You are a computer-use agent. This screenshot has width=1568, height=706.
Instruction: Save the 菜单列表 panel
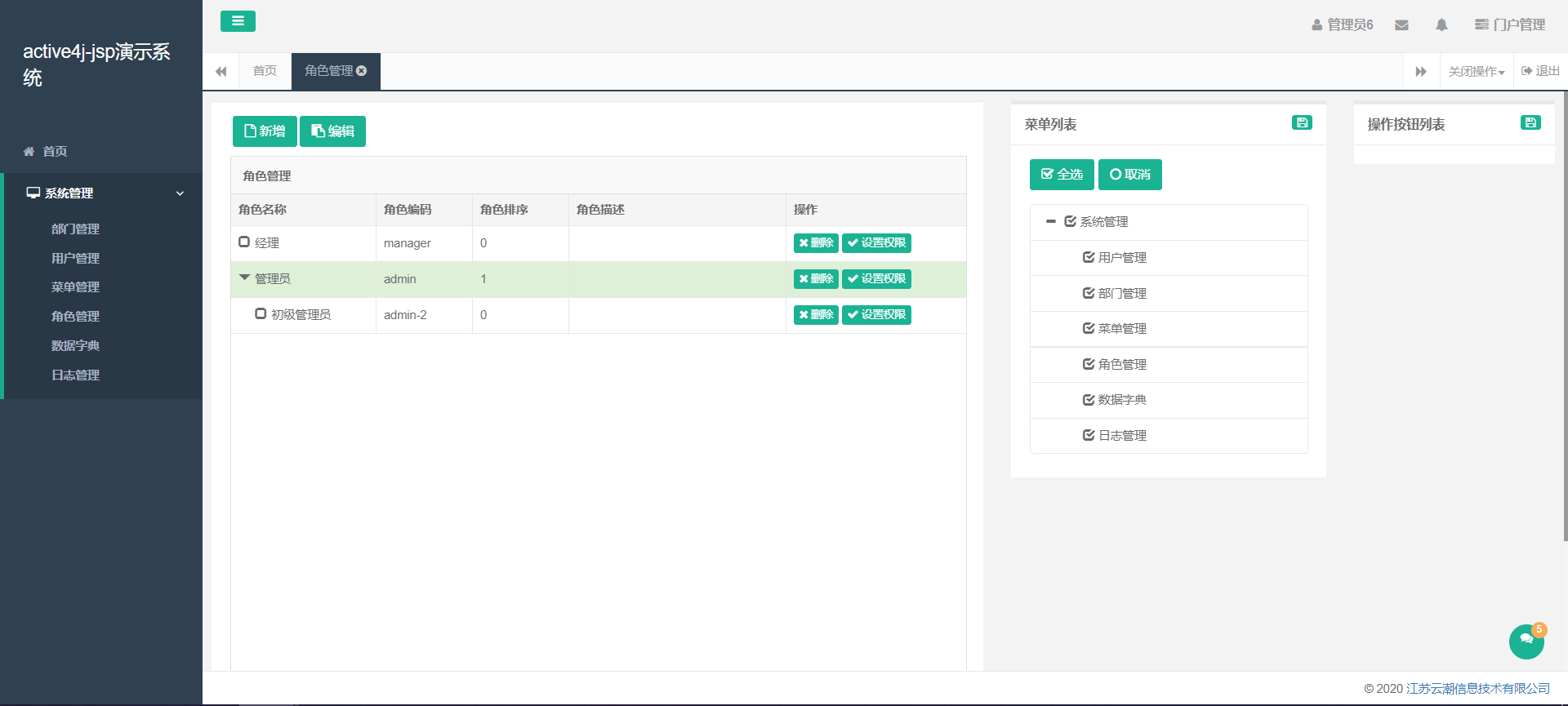point(1302,122)
